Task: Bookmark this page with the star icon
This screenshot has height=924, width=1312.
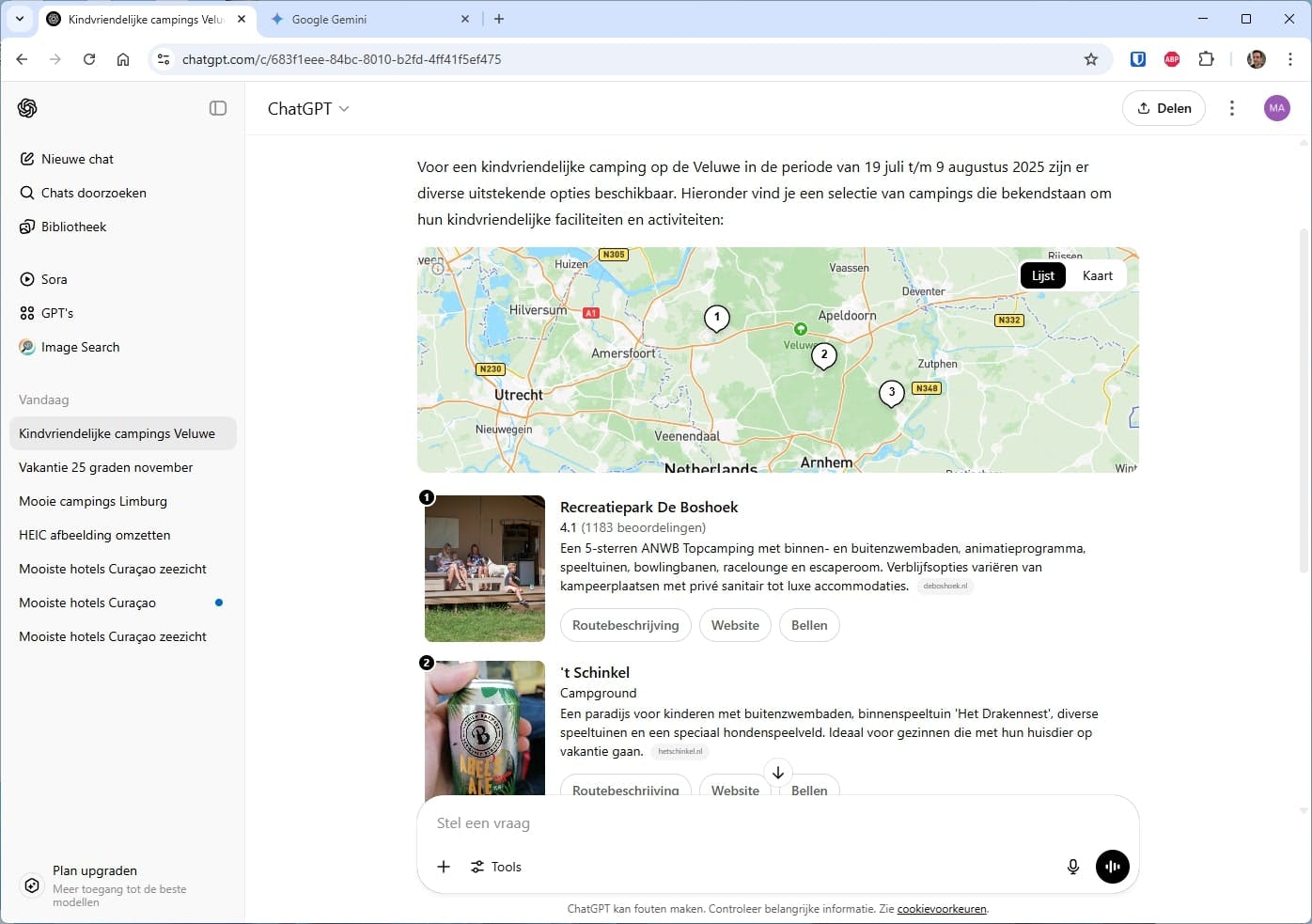Action: 1091,59
